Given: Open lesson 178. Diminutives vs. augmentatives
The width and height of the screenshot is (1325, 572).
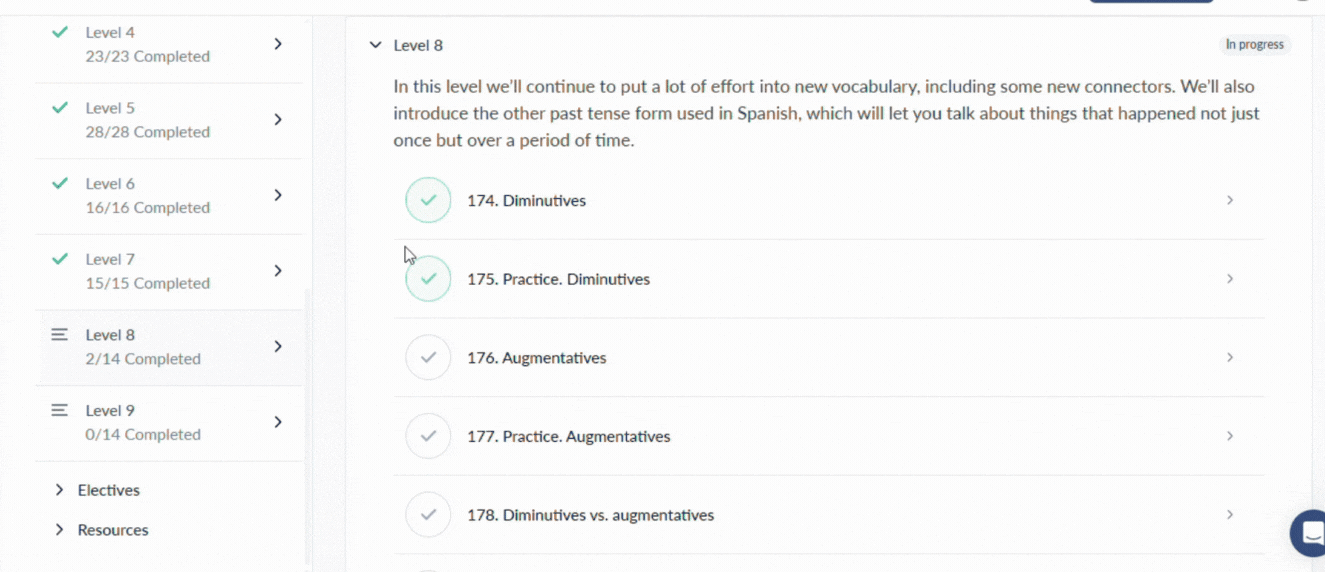Looking at the screenshot, I should (829, 515).
